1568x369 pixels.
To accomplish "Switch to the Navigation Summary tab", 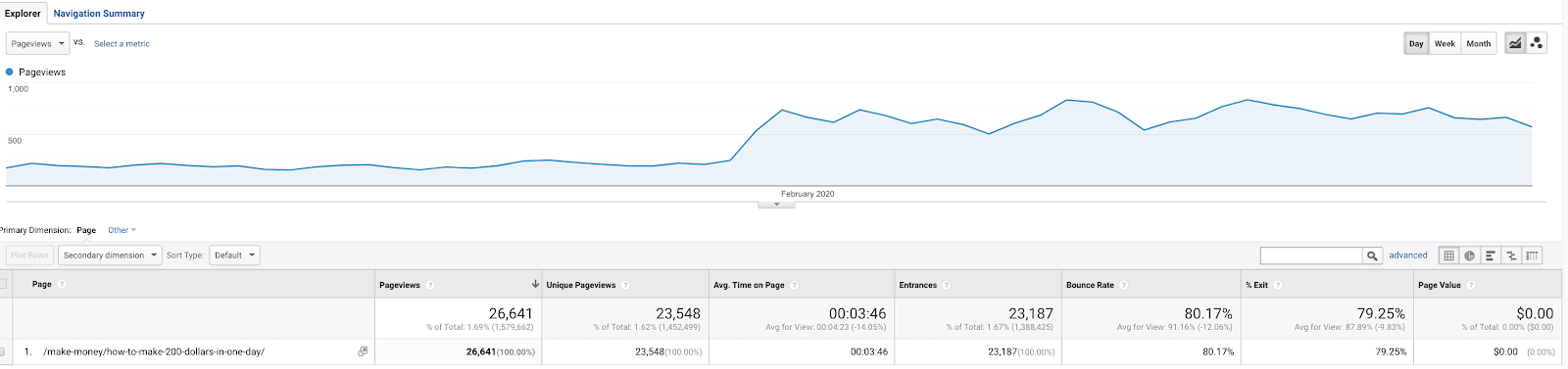I will (99, 14).
